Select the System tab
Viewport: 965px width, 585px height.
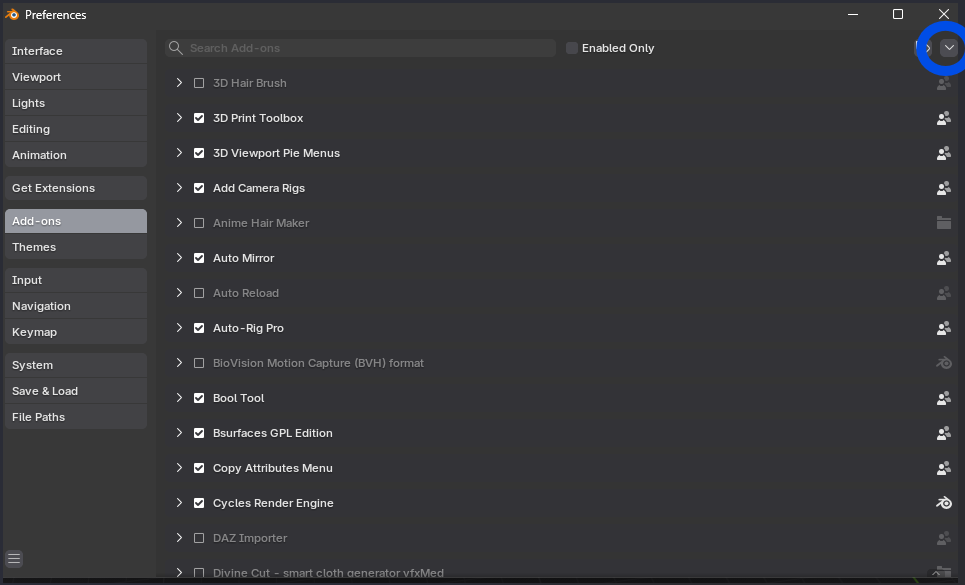click(x=76, y=365)
